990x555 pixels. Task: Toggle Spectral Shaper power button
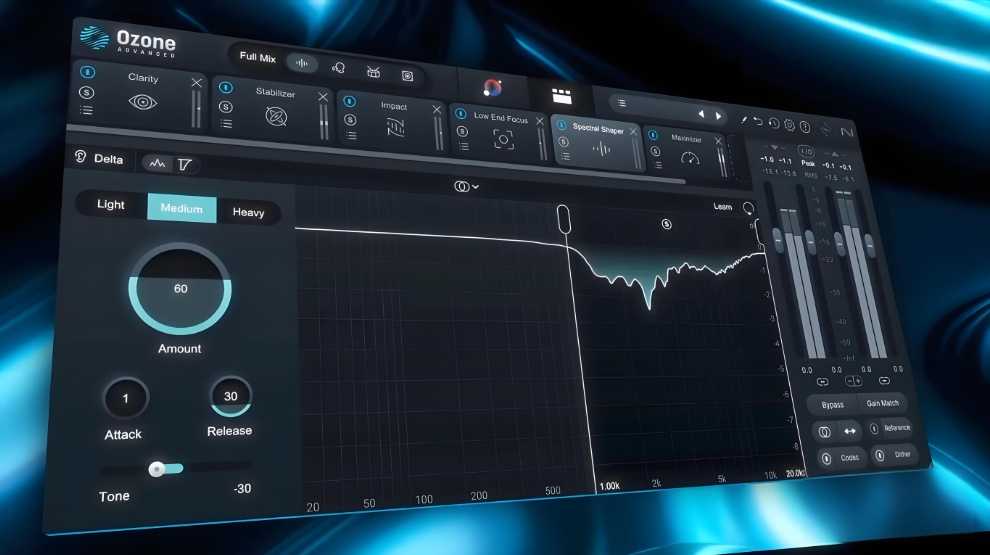(561, 126)
